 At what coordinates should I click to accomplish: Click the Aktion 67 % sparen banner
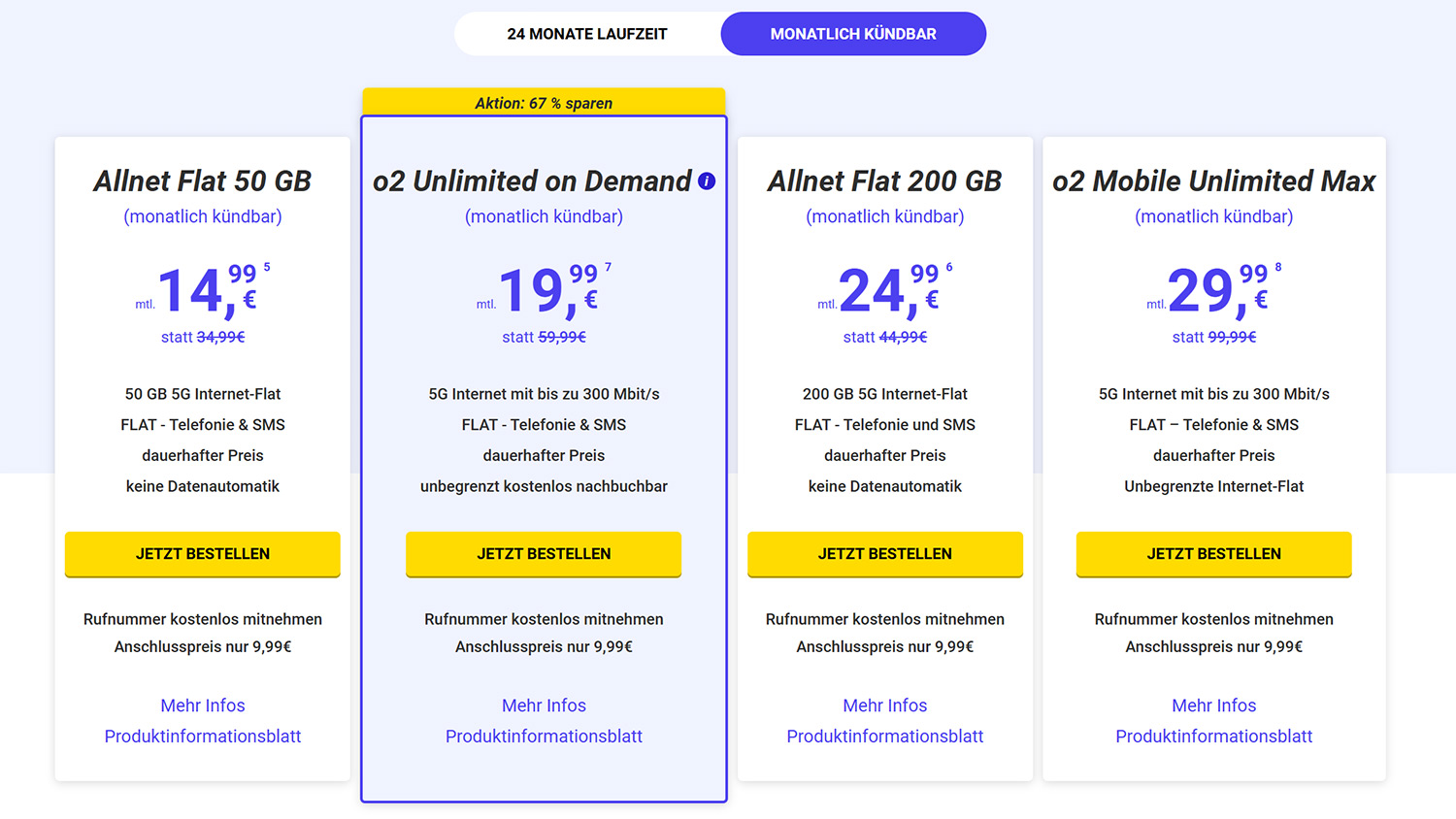[x=544, y=102]
